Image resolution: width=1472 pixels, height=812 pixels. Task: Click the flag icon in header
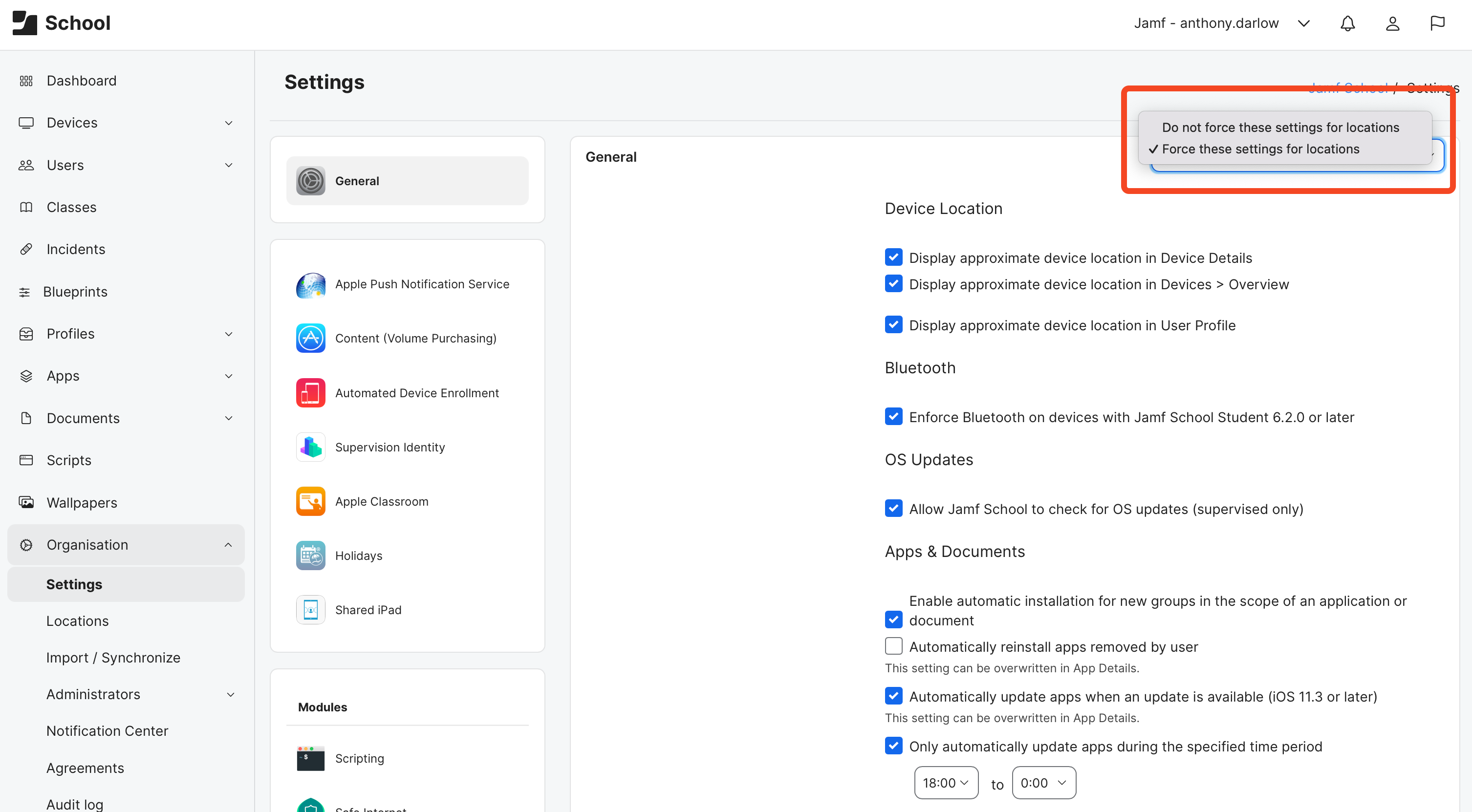[x=1437, y=23]
